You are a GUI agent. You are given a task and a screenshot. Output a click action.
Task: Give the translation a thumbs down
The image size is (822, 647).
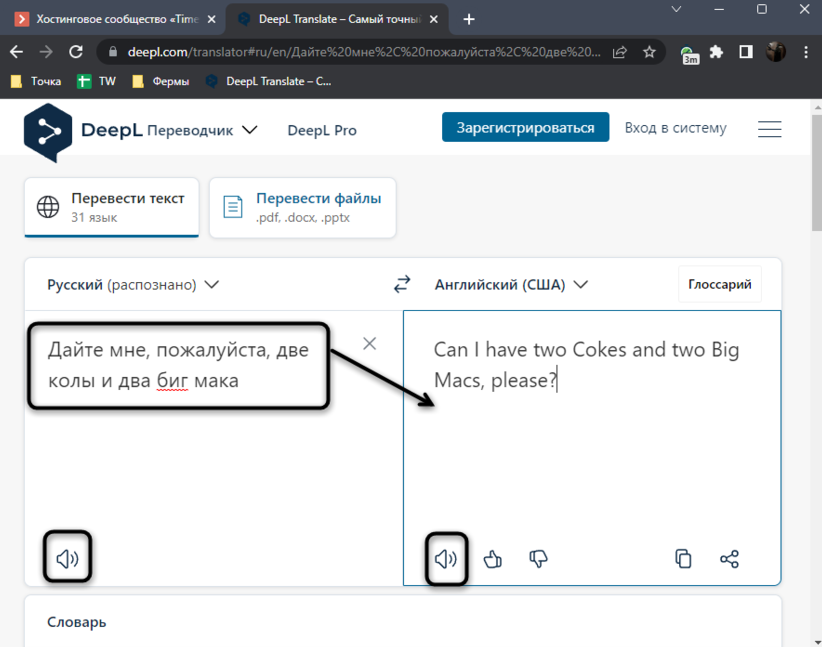[538, 559]
